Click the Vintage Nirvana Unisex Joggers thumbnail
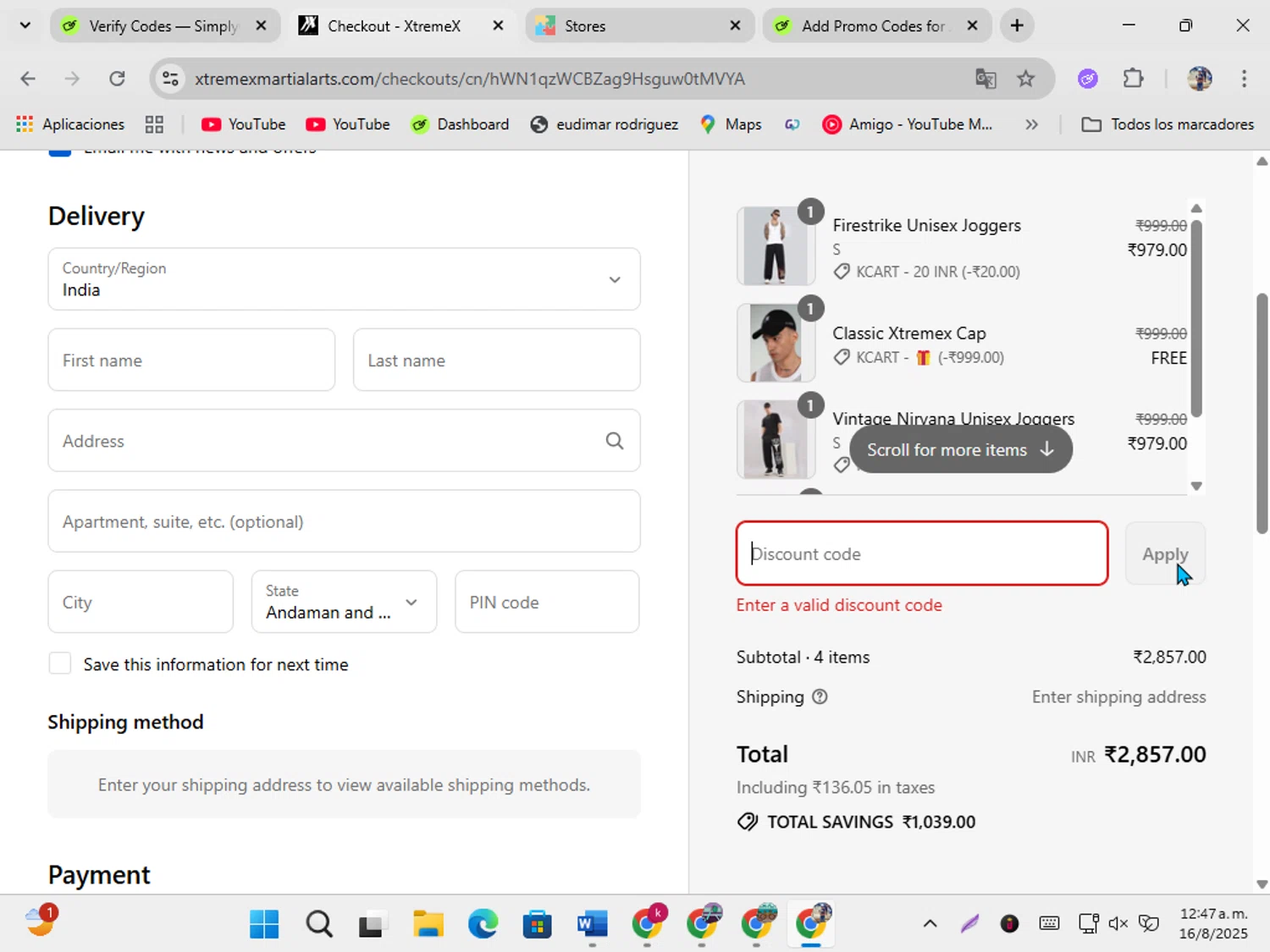1270x952 pixels. click(776, 440)
